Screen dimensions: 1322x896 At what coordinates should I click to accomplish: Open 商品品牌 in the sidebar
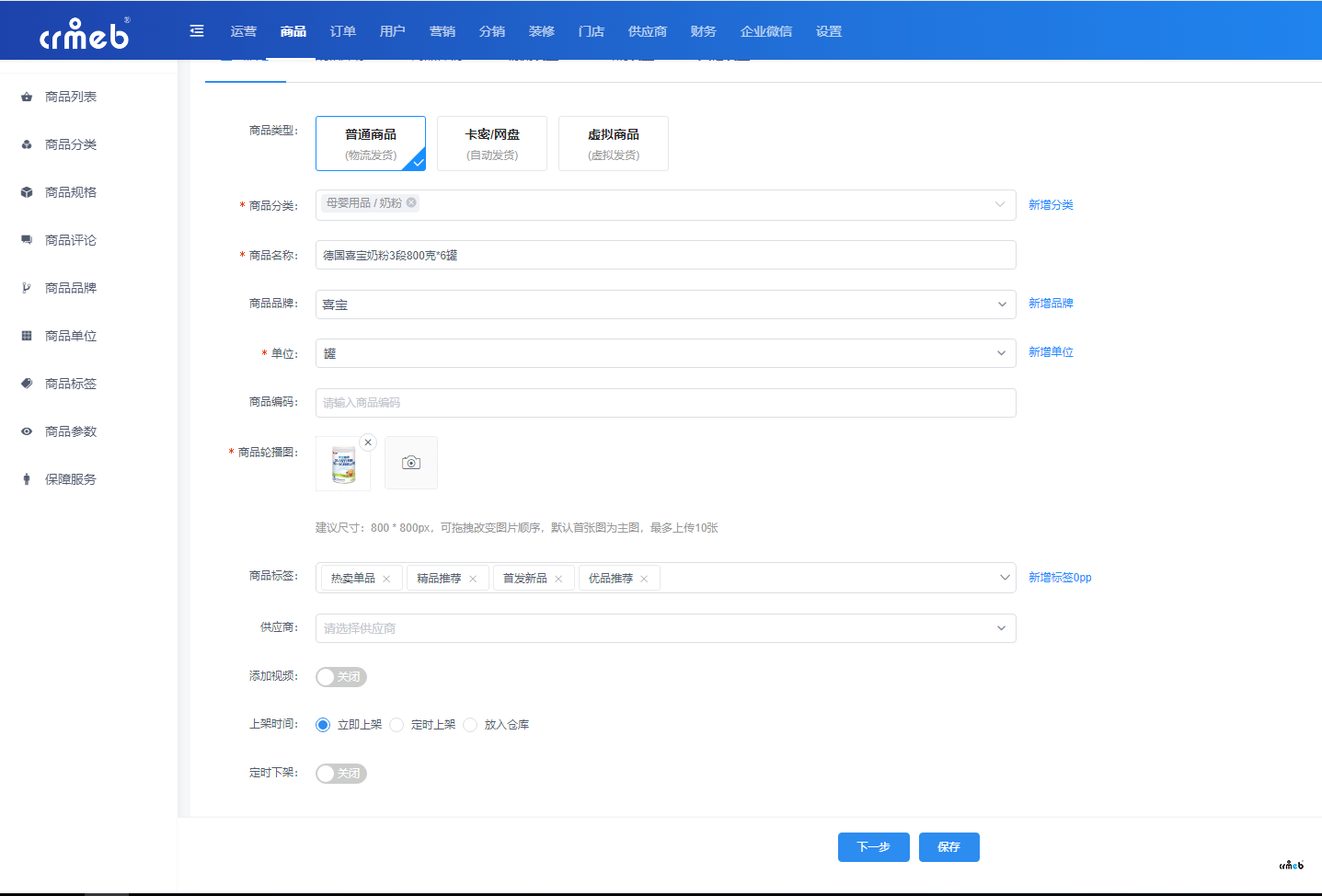pos(71,288)
